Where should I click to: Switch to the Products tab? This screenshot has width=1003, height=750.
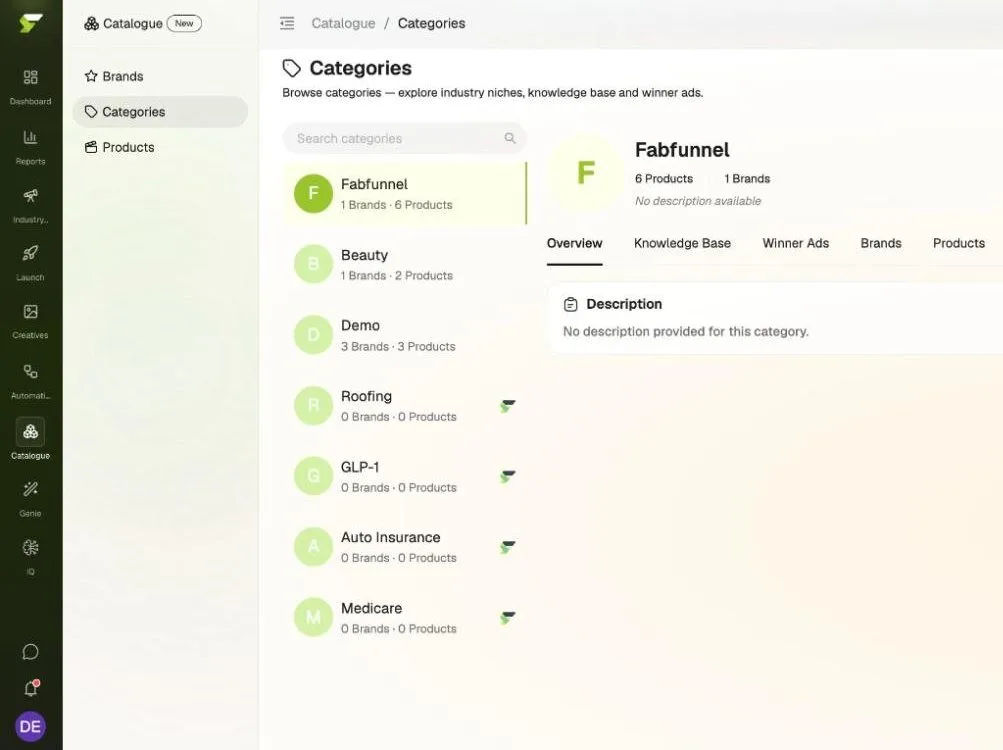958,243
